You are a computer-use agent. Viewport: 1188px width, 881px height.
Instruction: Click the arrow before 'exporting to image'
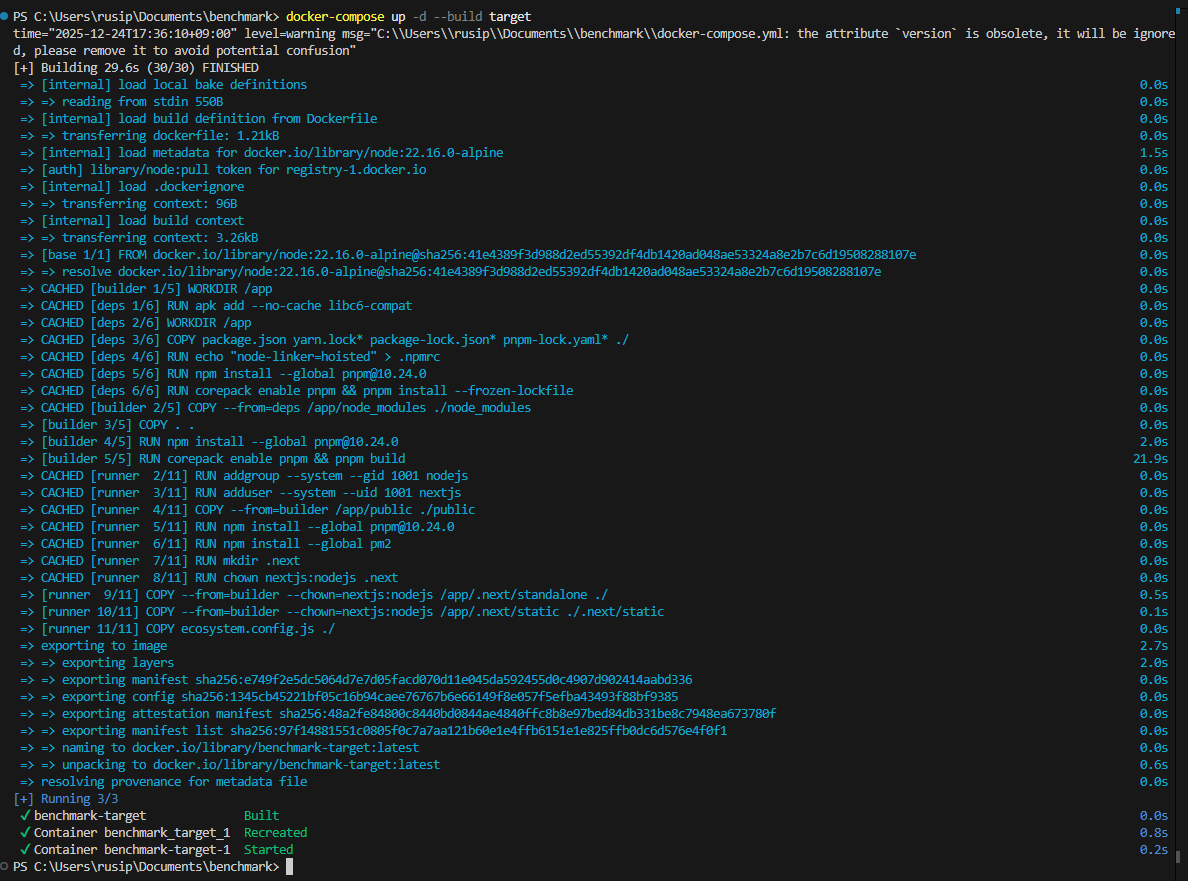[x=27, y=646]
